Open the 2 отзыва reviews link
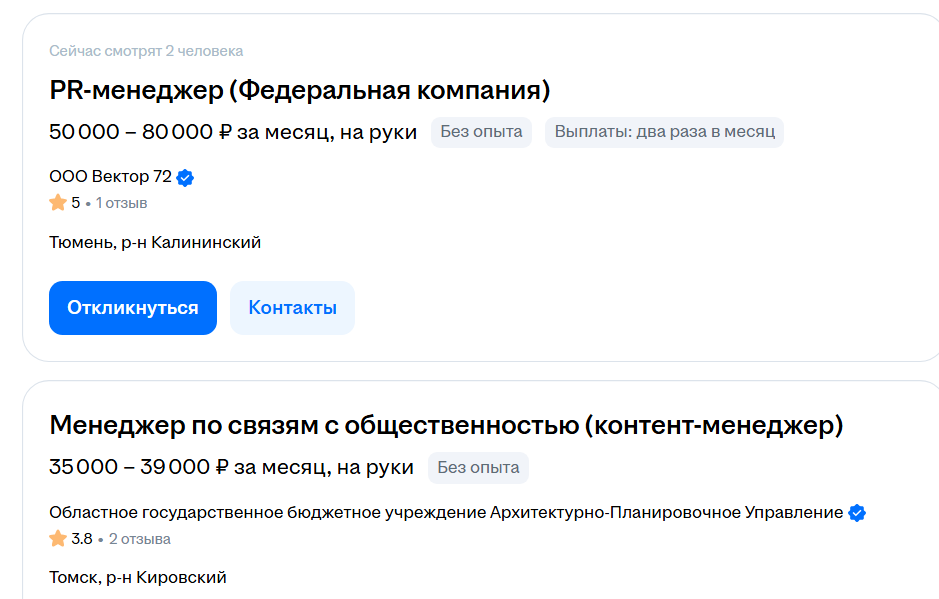 click(x=140, y=539)
